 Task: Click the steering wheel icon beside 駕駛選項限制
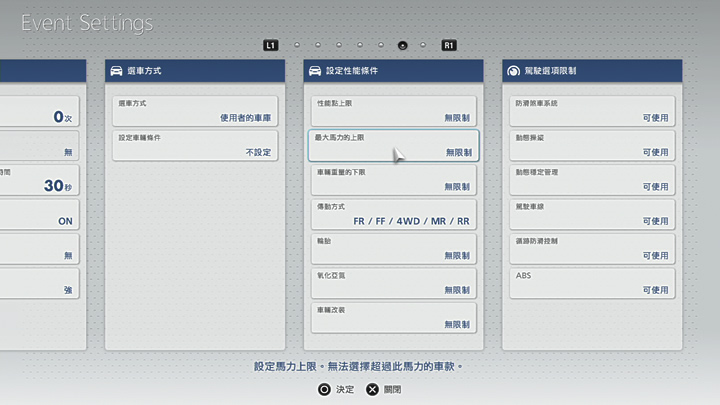coord(514,71)
